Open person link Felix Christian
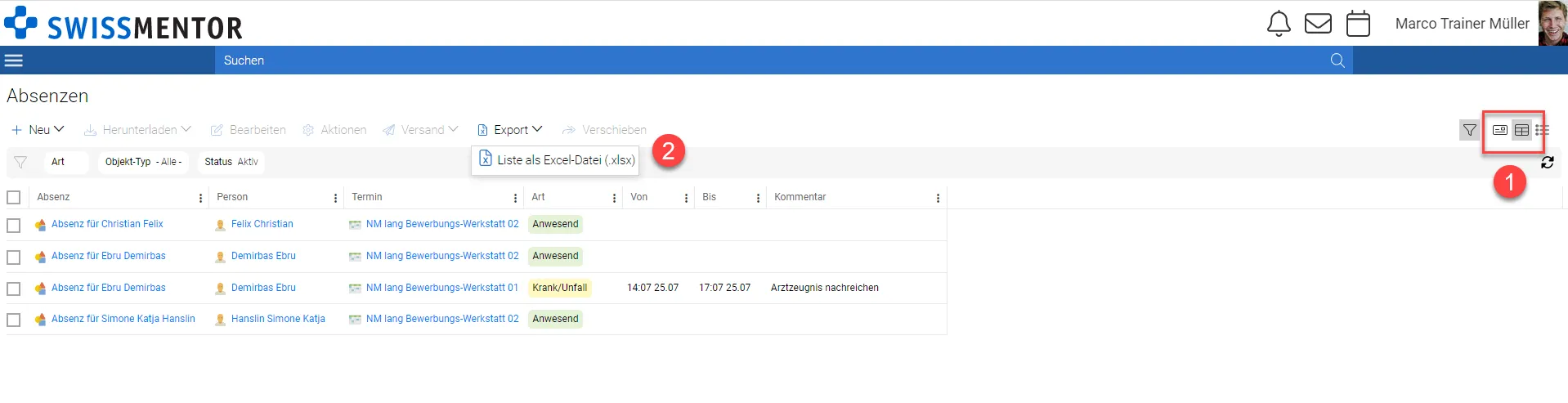The height and width of the screenshot is (403, 1568). (262, 224)
